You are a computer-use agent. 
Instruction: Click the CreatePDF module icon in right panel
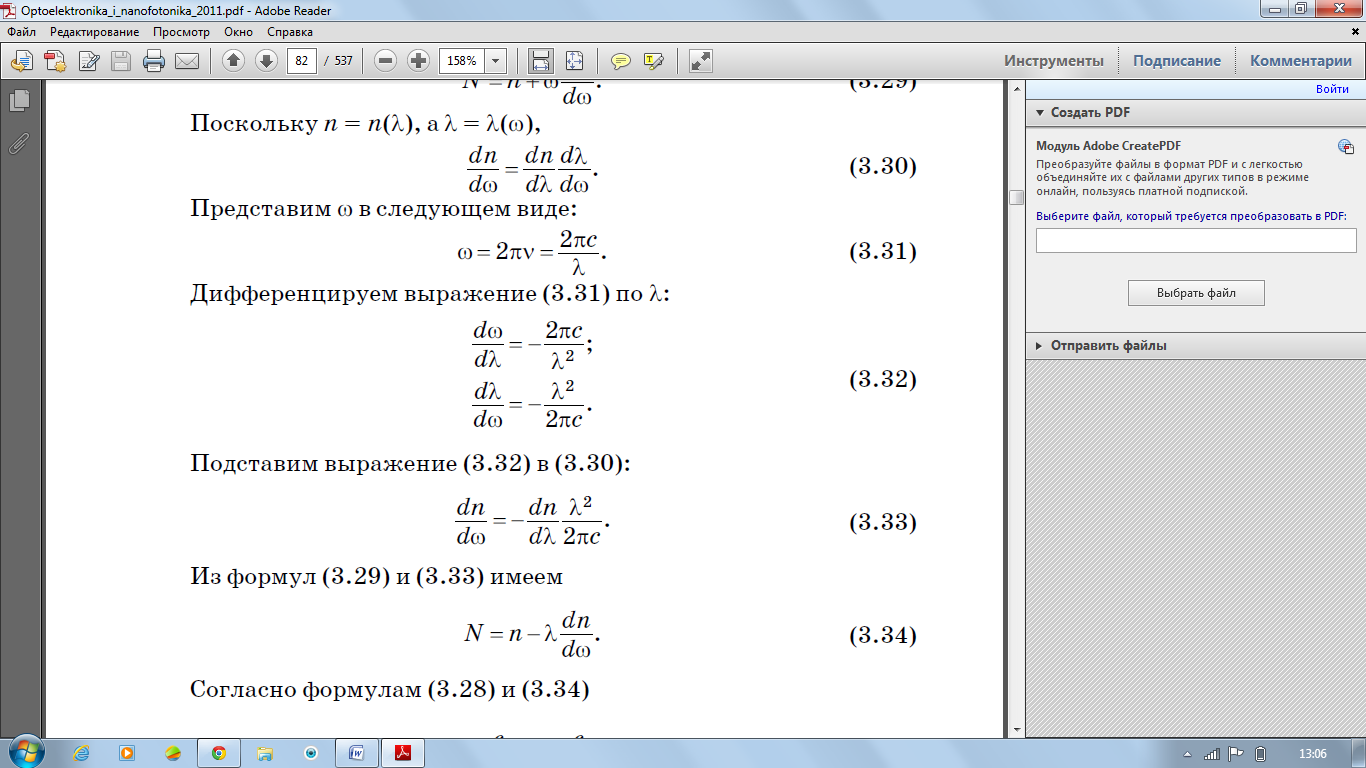[x=1346, y=147]
